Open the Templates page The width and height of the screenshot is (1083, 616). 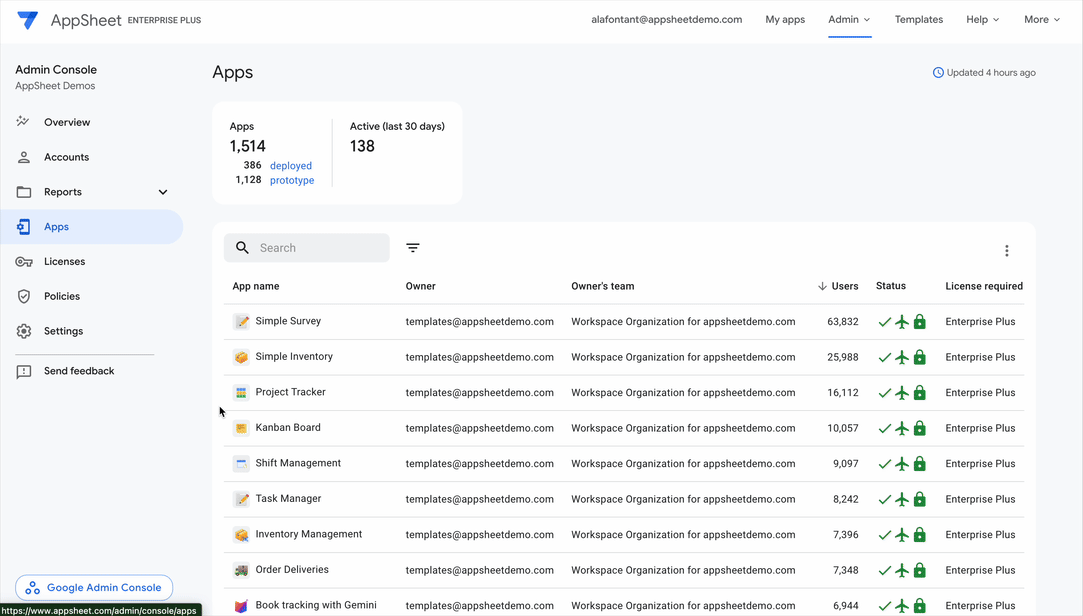click(x=918, y=20)
